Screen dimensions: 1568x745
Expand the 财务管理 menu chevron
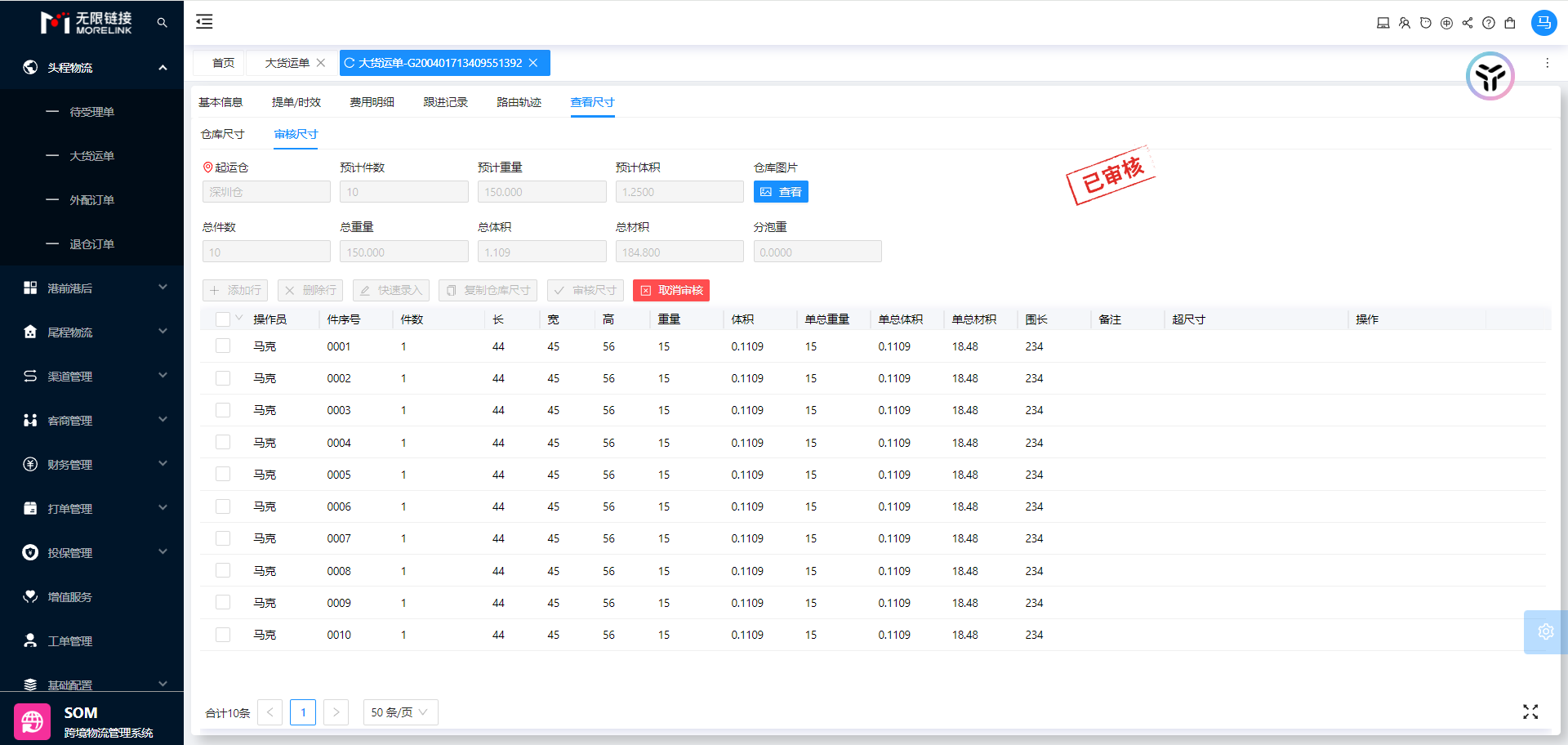(x=163, y=463)
